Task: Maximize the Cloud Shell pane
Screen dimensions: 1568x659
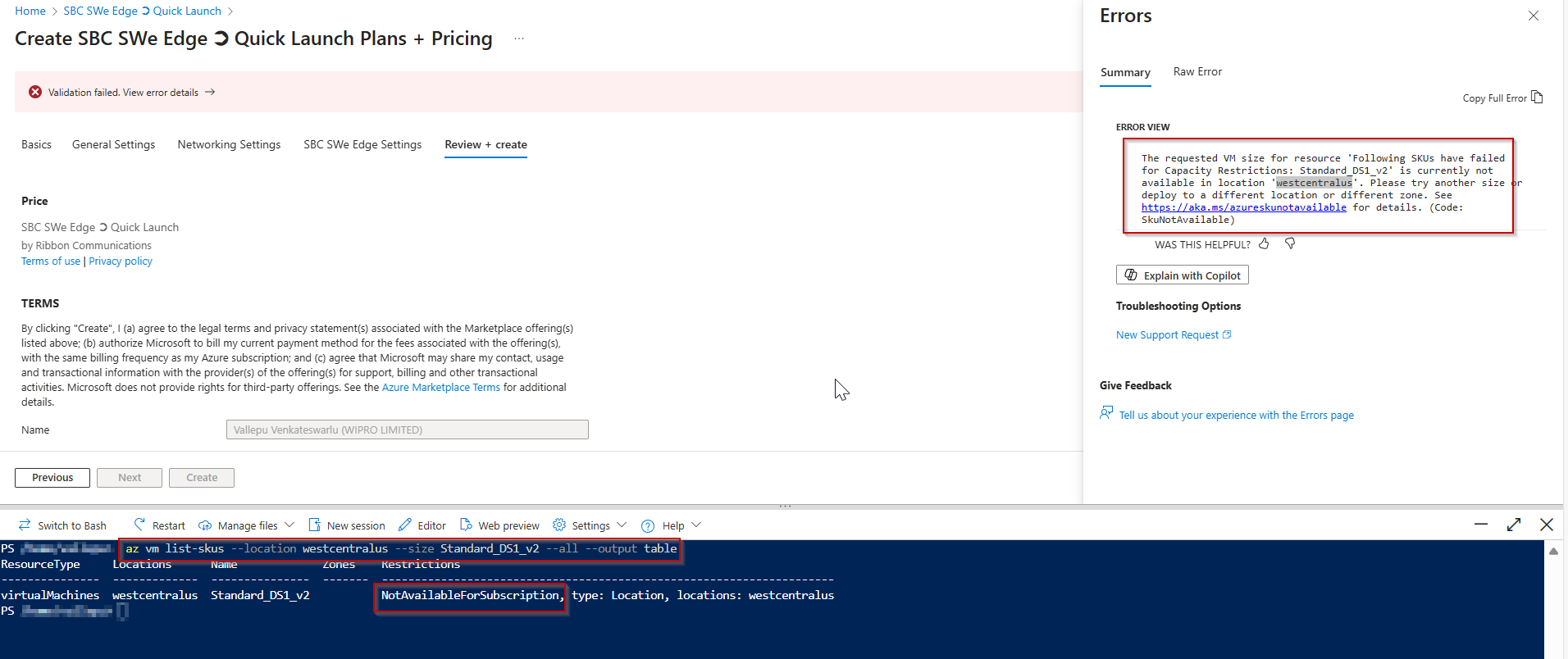Action: pyautogui.click(x=1514, y=525)
